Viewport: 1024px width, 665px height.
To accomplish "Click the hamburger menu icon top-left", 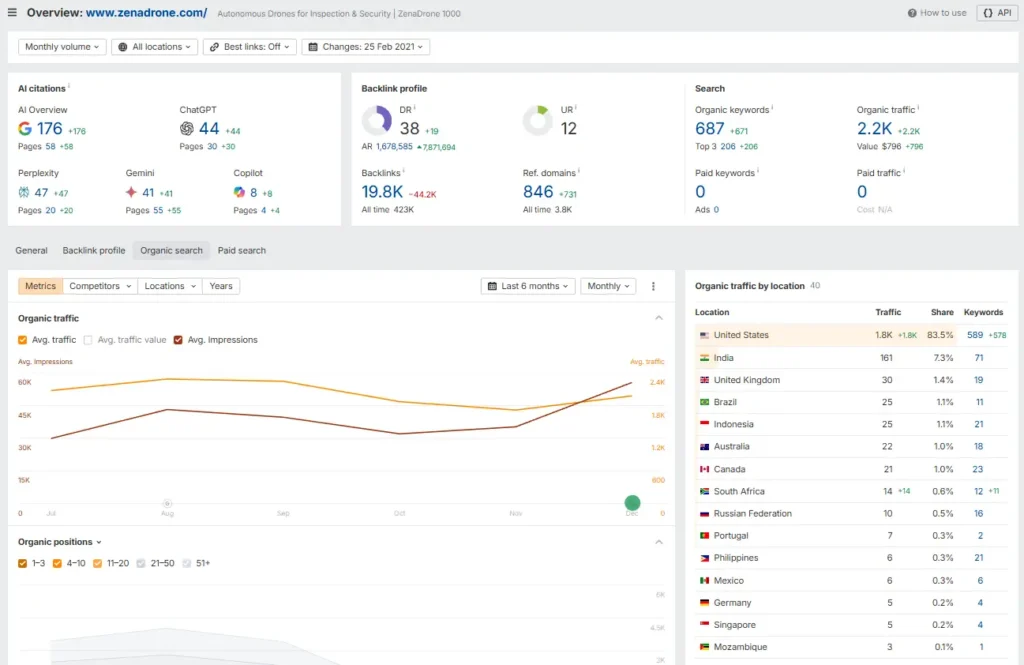I will click(x=14, y=11).
